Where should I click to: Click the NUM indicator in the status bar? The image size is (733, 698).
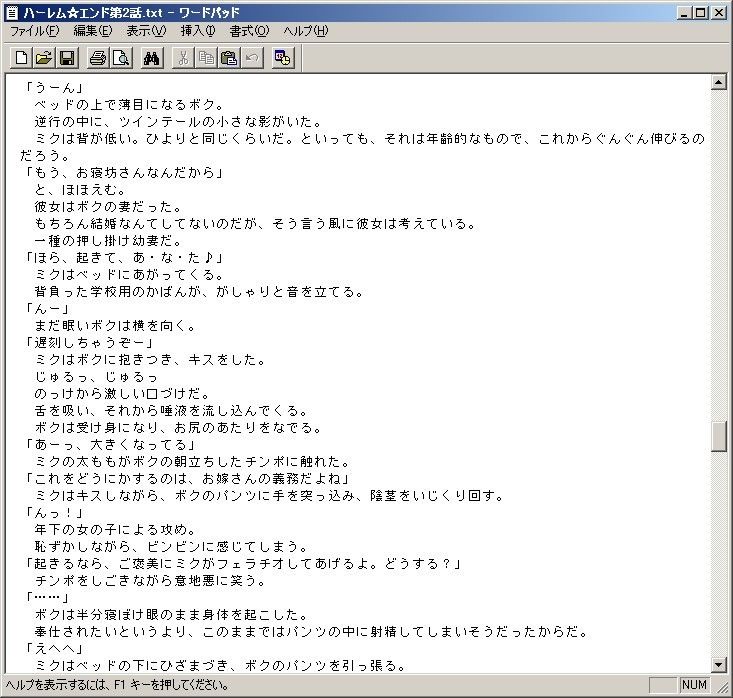(x=694, y=684)
